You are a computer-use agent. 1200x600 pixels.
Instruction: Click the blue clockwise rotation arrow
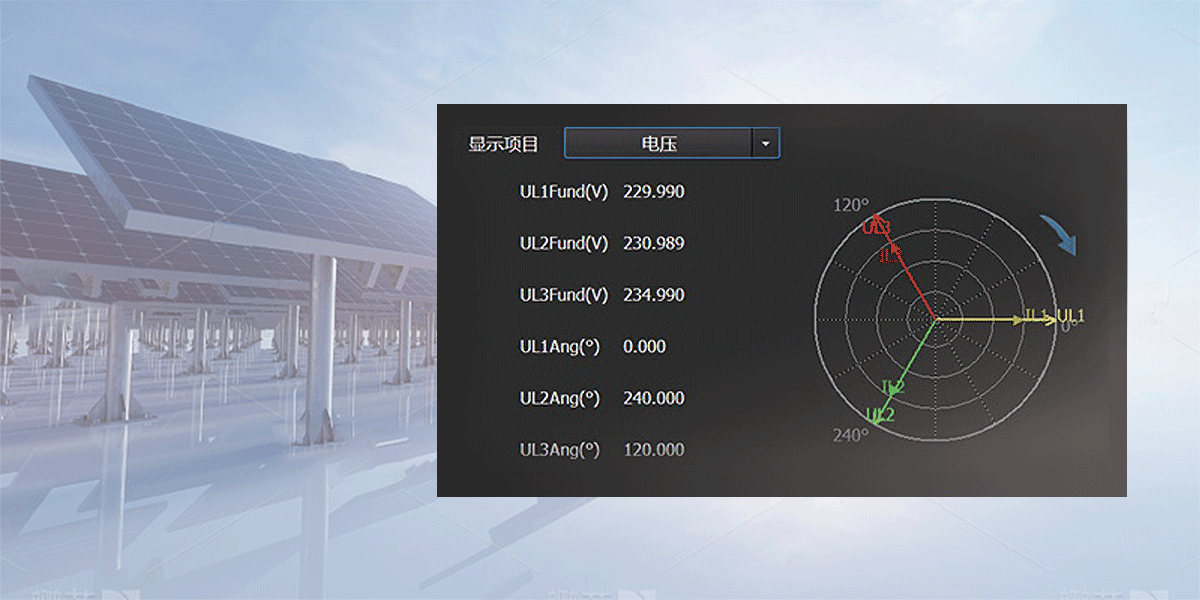1058,236
